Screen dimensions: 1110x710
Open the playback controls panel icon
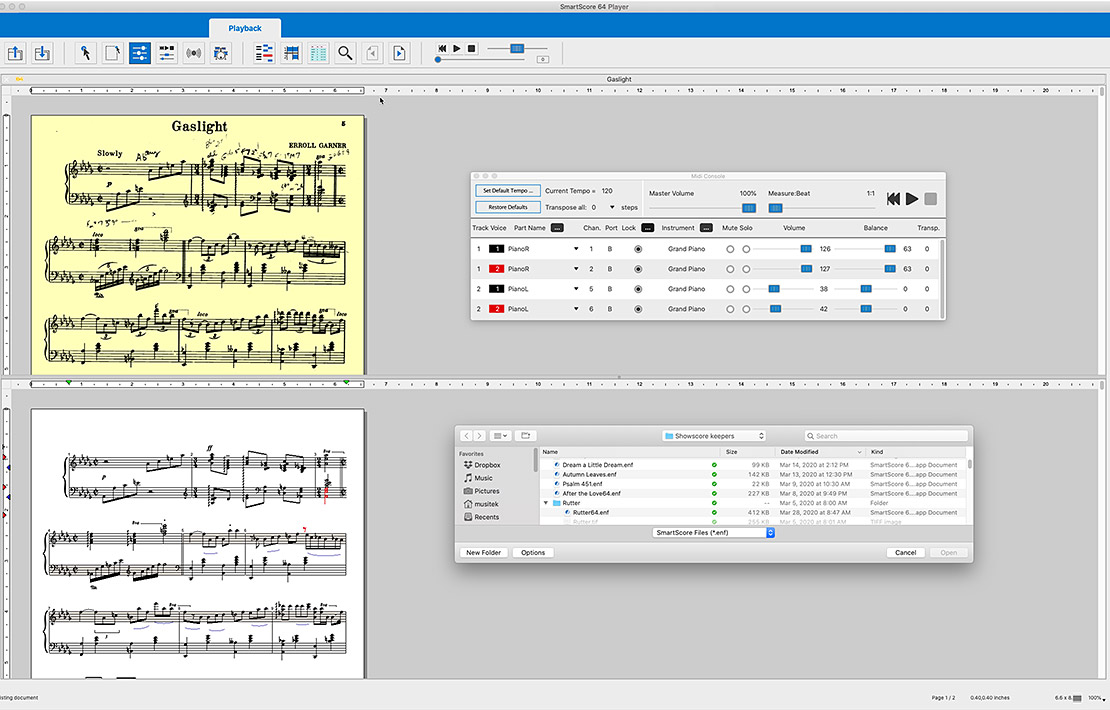click(x=166, y=53)
